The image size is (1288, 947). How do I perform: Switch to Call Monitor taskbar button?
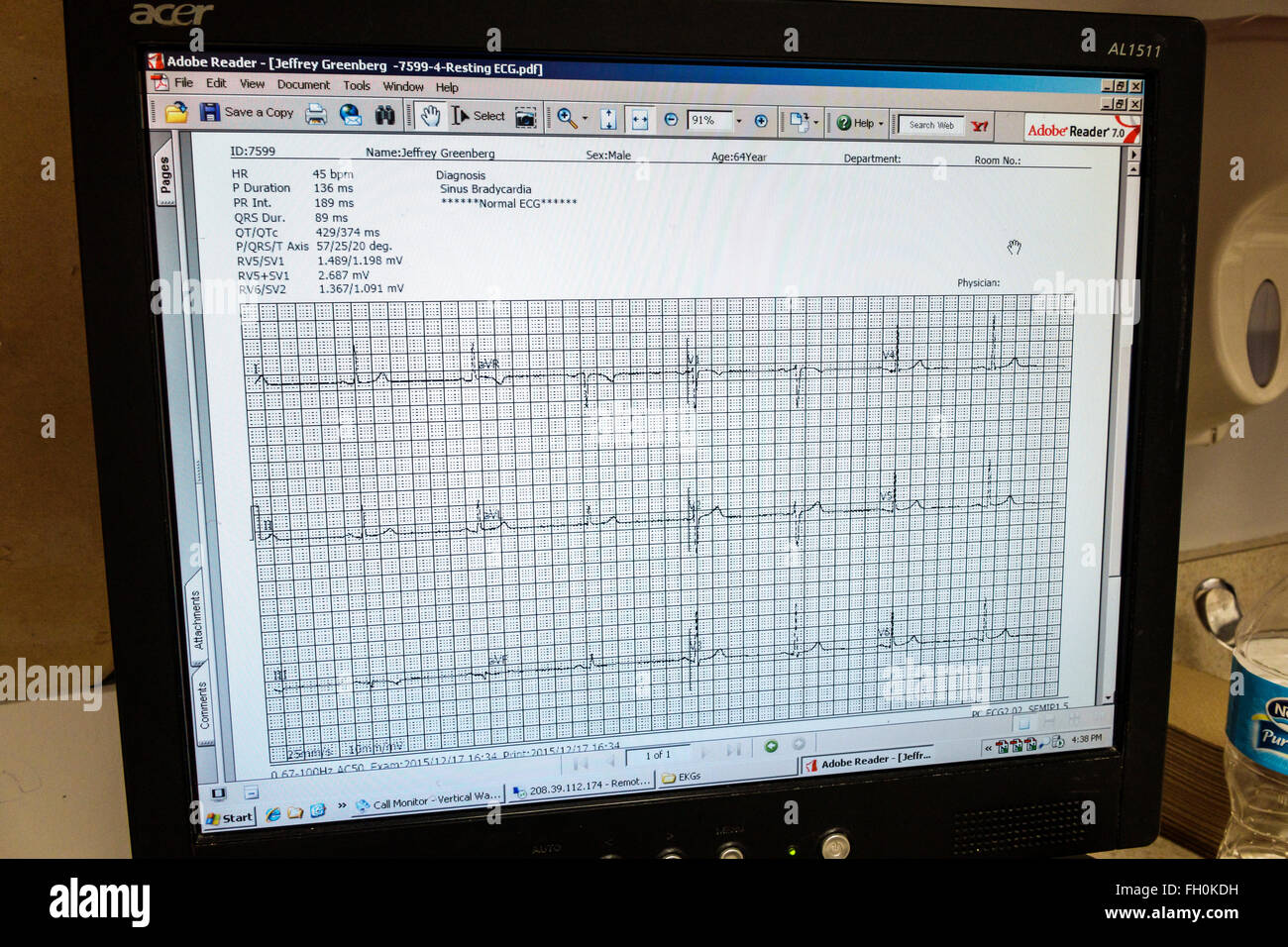coord(428,800)
